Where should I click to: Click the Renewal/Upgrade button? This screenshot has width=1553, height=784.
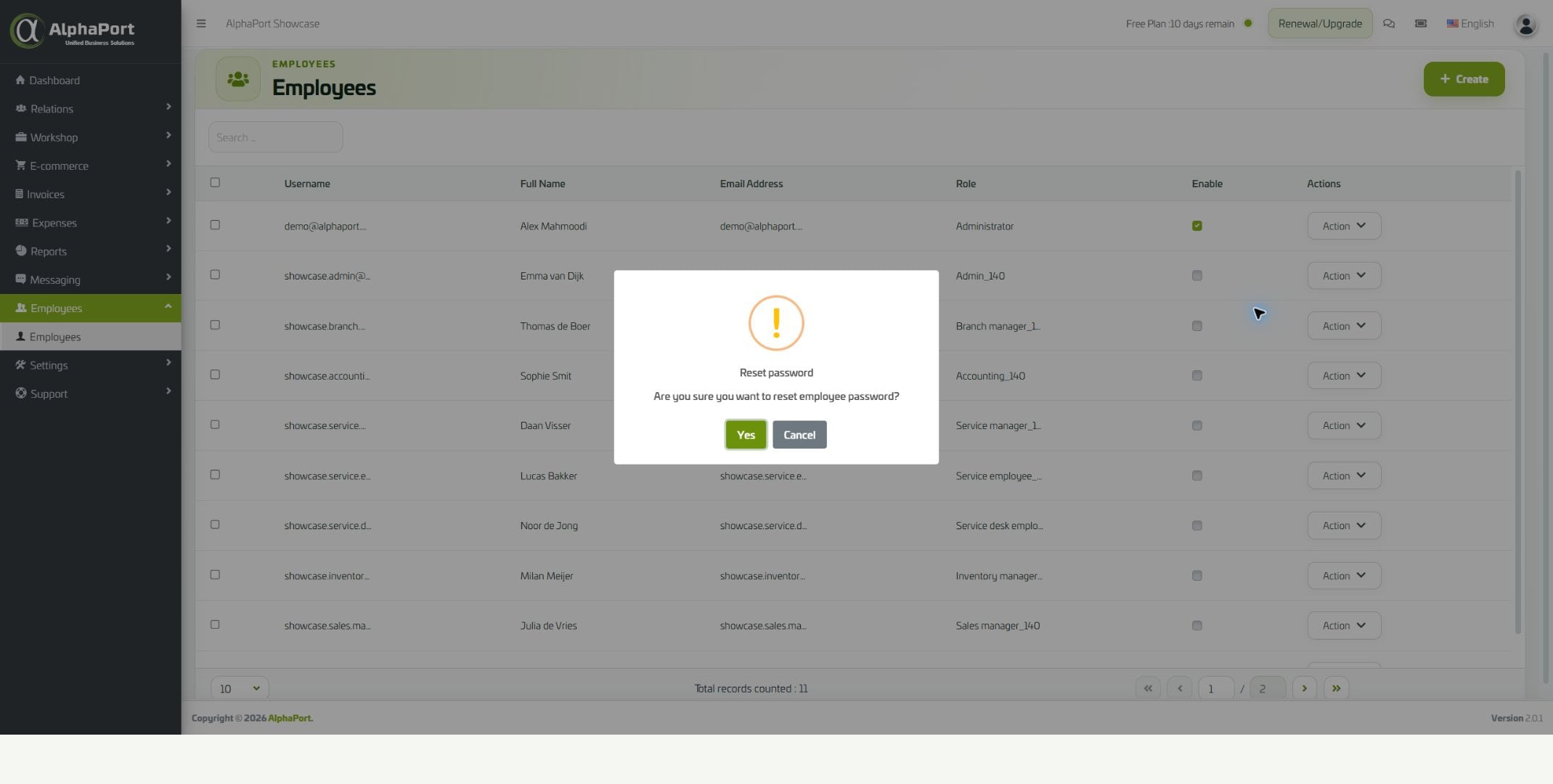1320,23
